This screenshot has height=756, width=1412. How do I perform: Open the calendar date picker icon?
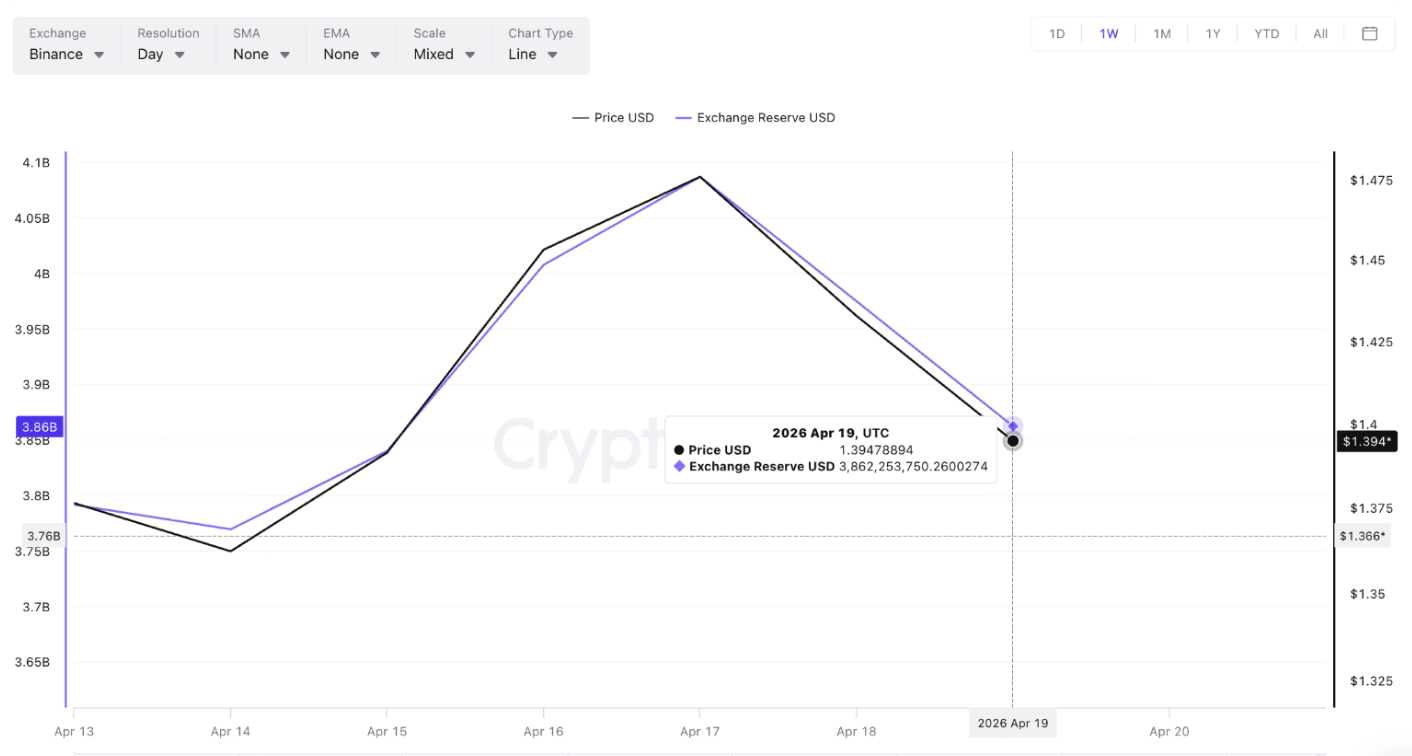pyautogui.click(x=1369, y=34)
